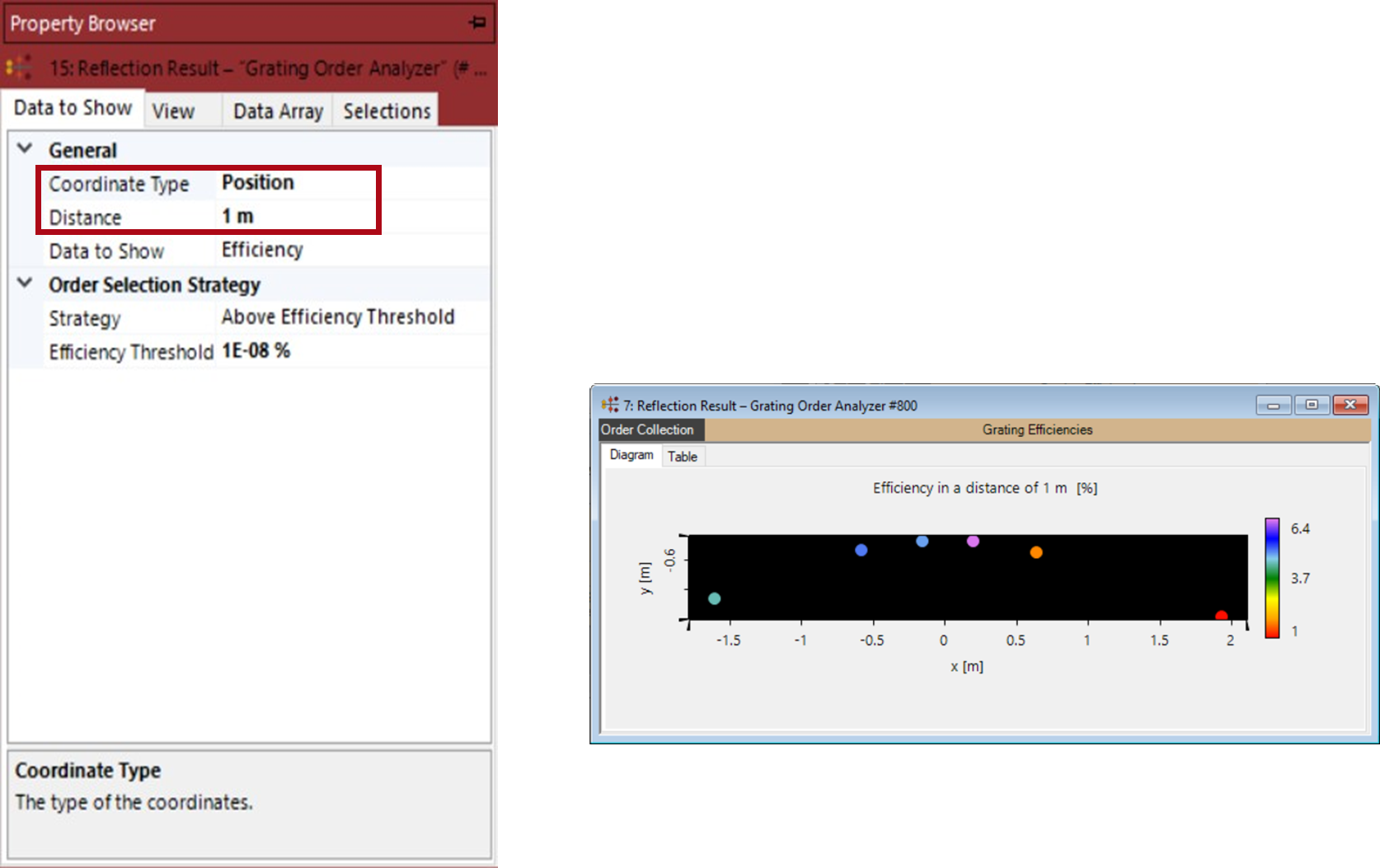Click the Grating Order Analyzer document icon
The height and width of the screenshot is (868, 1380).
(19, 68)
